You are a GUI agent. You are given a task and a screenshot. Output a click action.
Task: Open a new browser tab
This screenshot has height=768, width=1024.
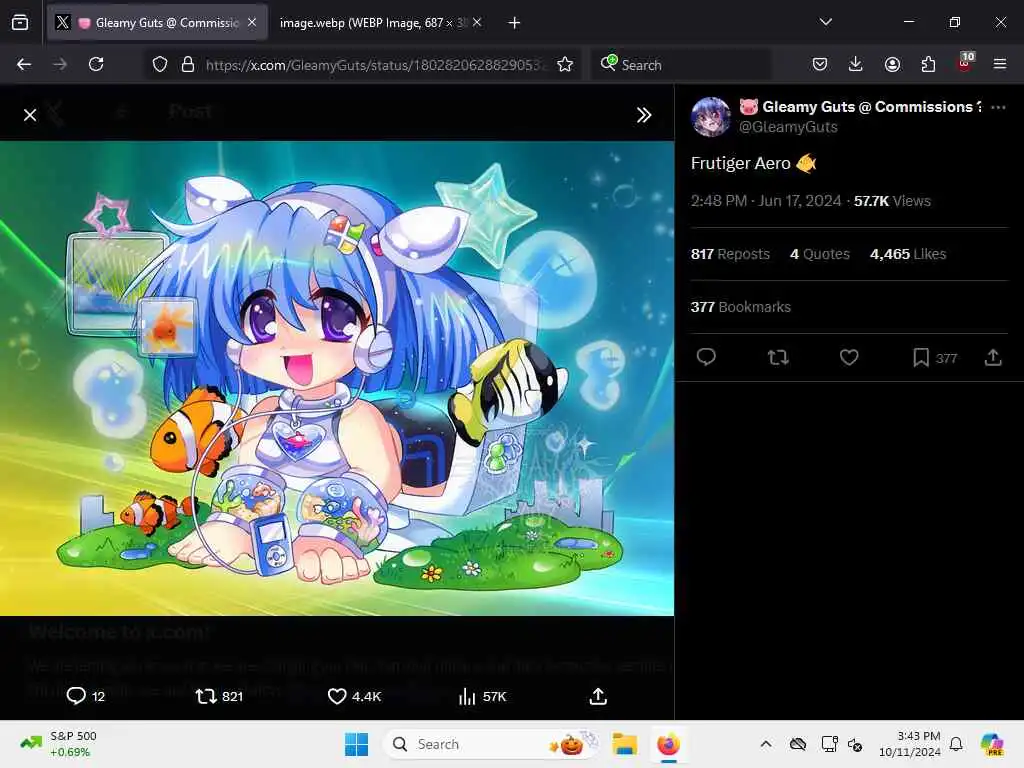(515, 23)
